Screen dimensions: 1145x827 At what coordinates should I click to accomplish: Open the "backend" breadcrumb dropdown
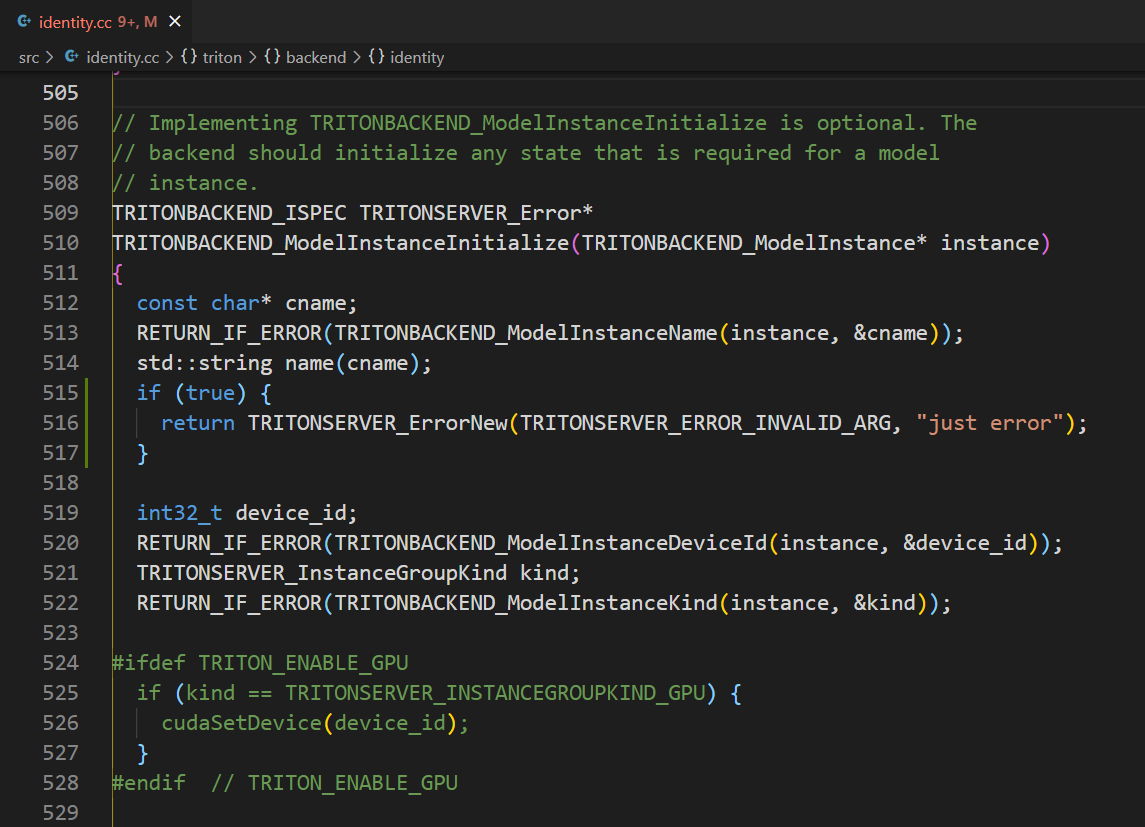pyautogui.click(x=315, y=57)
